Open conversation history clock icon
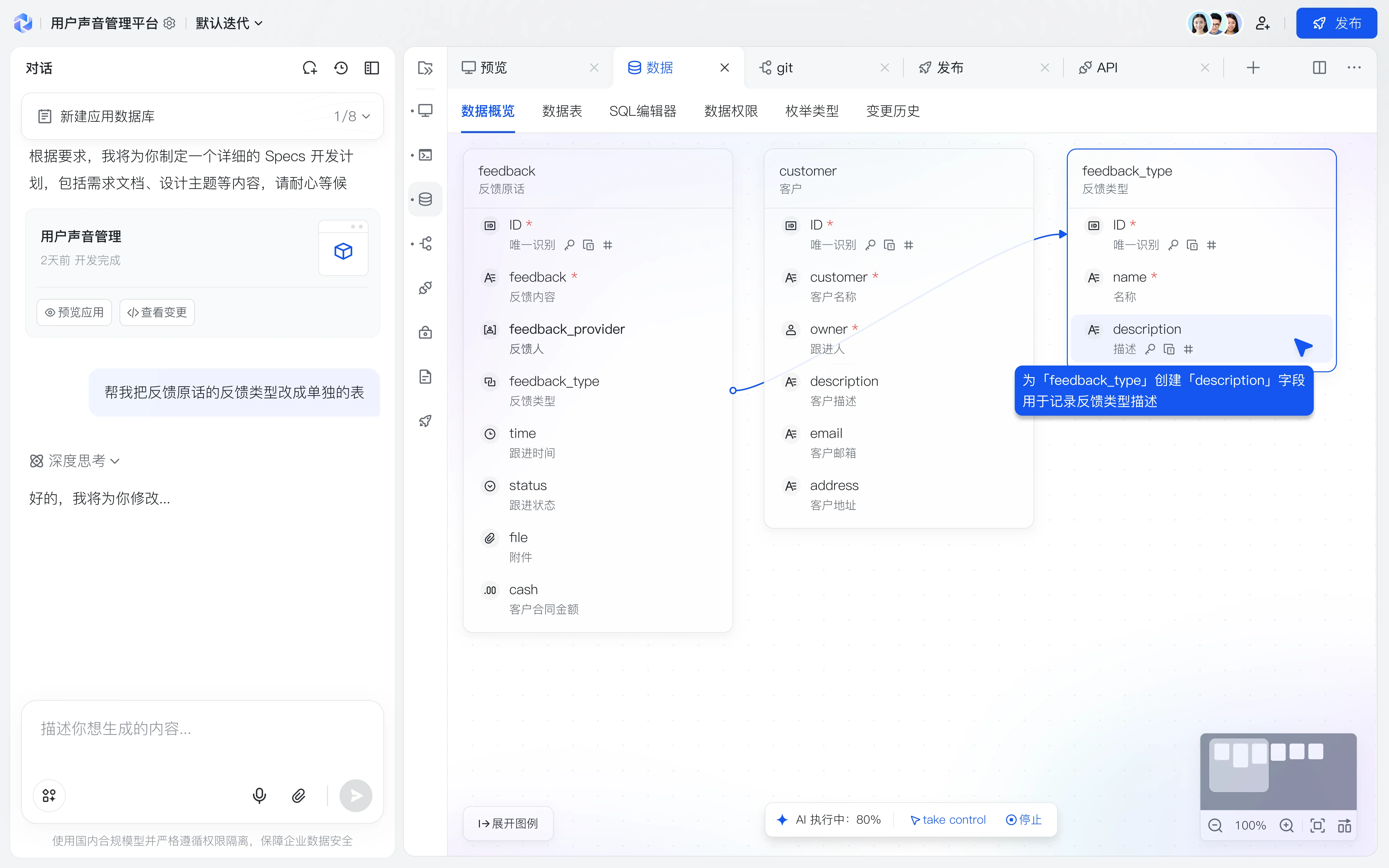 point(341,68)
